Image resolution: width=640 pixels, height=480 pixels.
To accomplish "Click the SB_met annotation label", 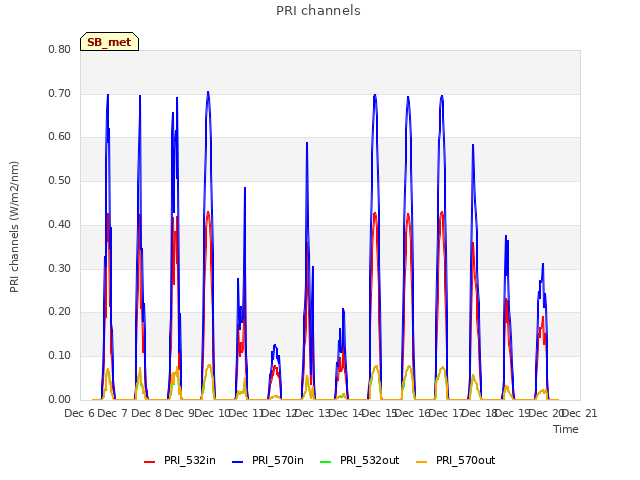I will coord(109,42).
